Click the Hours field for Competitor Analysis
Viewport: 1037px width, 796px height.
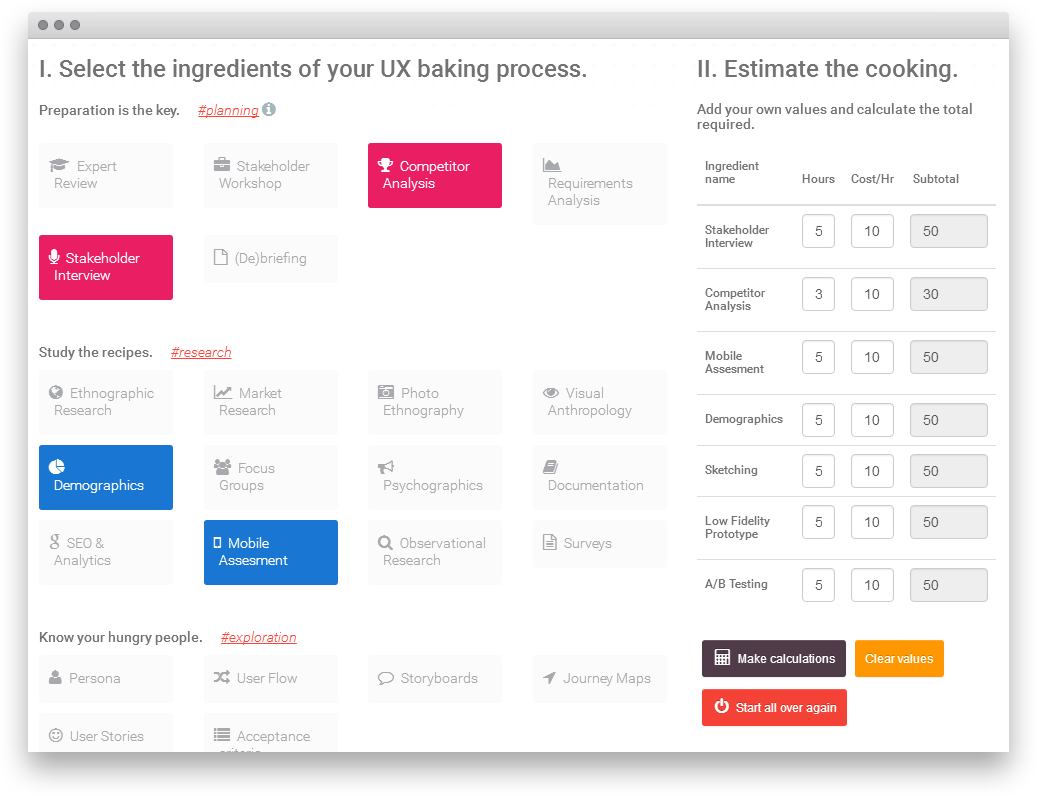tap(818, 295)
